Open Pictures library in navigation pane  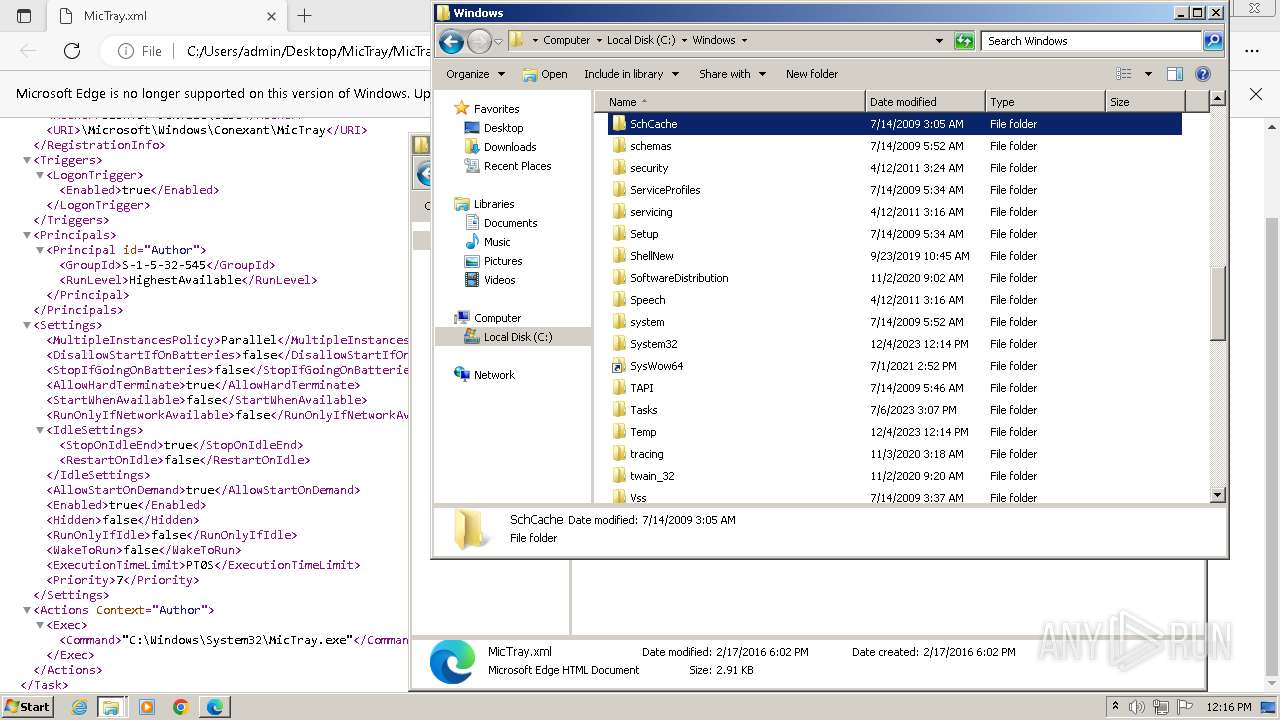503,261
